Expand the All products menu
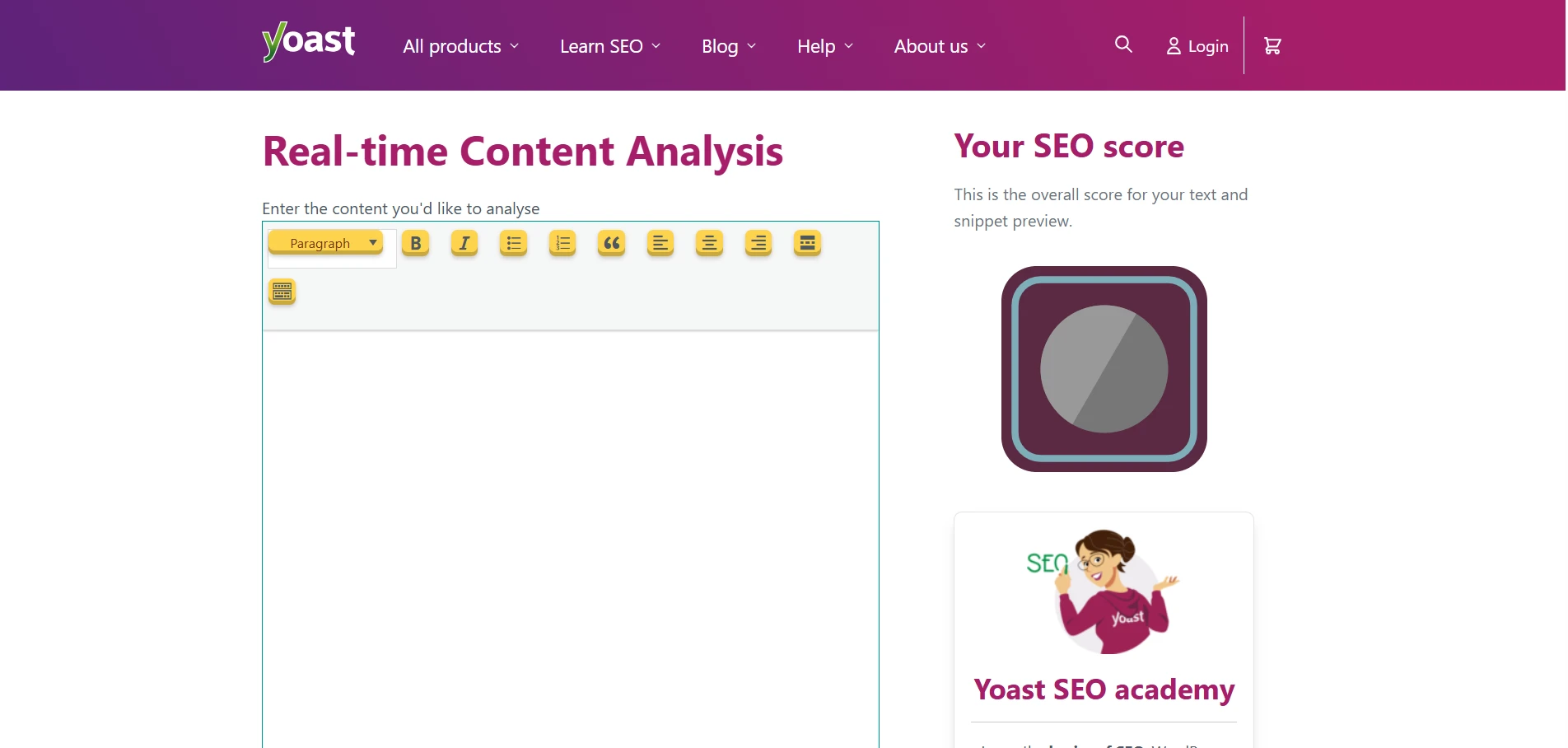 (x=460, y=46)
